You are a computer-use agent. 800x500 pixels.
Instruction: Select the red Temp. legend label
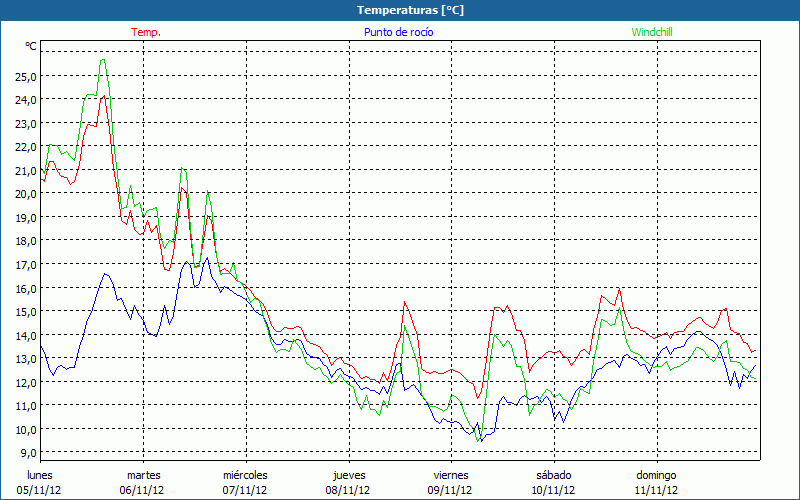pyautogui.click(x=146, y=32)
